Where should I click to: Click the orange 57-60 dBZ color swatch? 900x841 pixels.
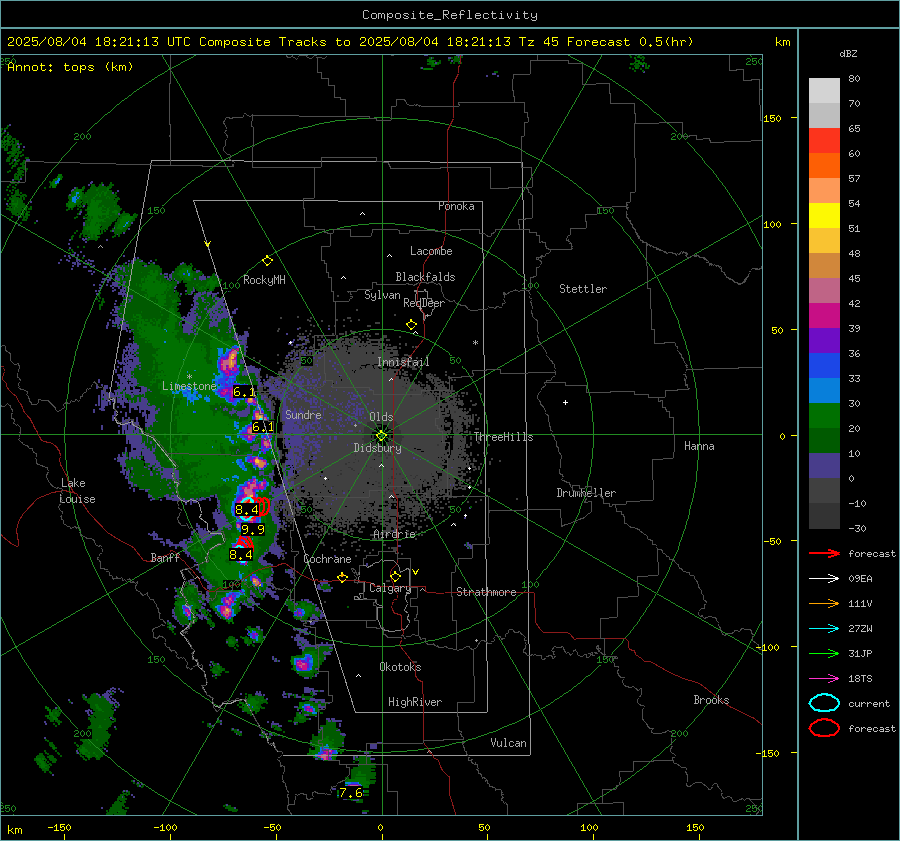coord(824,165)
